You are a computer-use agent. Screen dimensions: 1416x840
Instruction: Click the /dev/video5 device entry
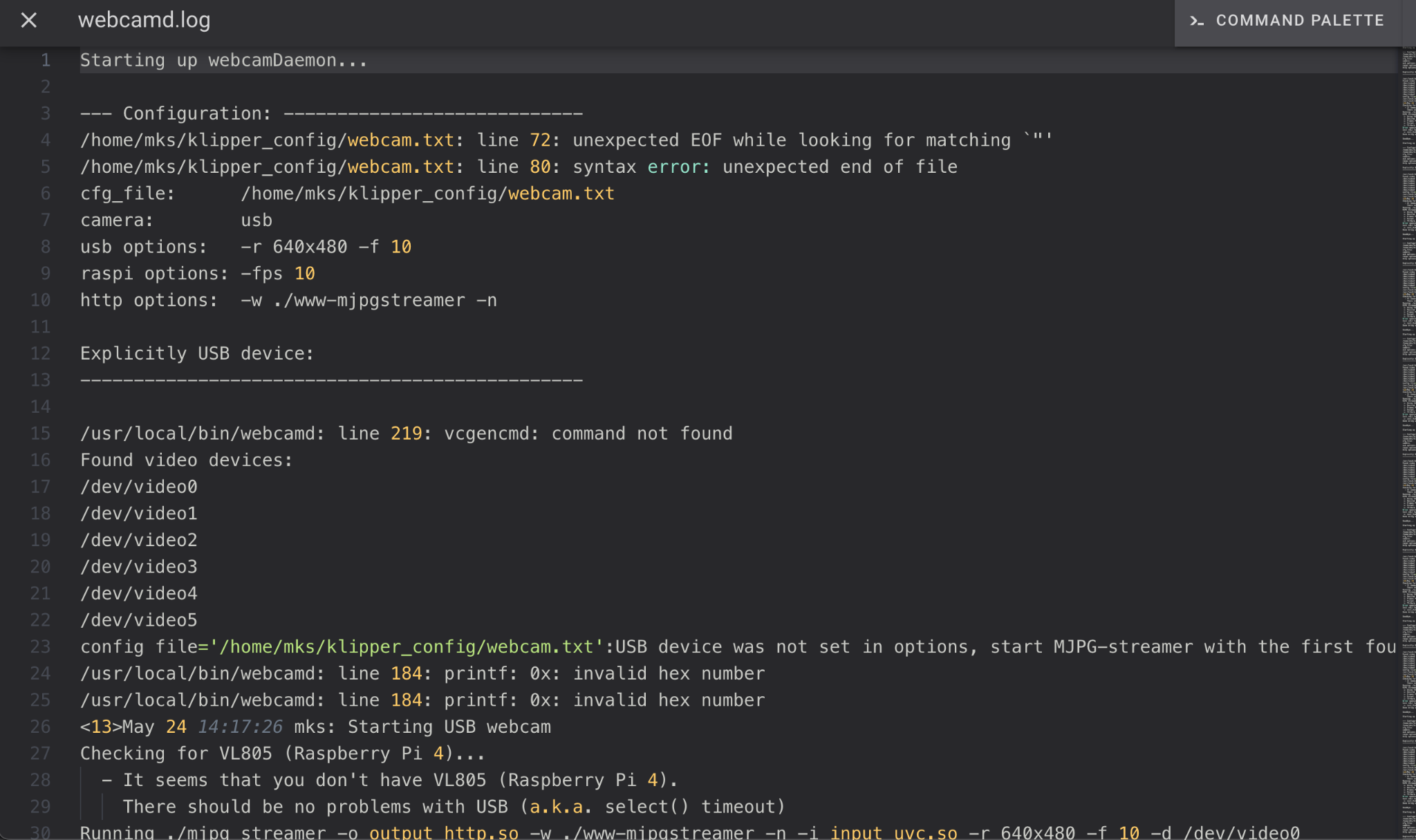[x=139, y=620]
